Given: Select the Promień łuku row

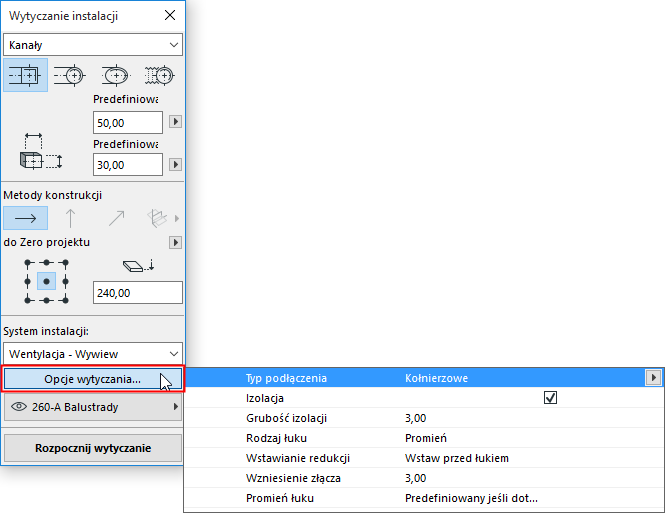Looking at the screenshot, I should [424, 498].
